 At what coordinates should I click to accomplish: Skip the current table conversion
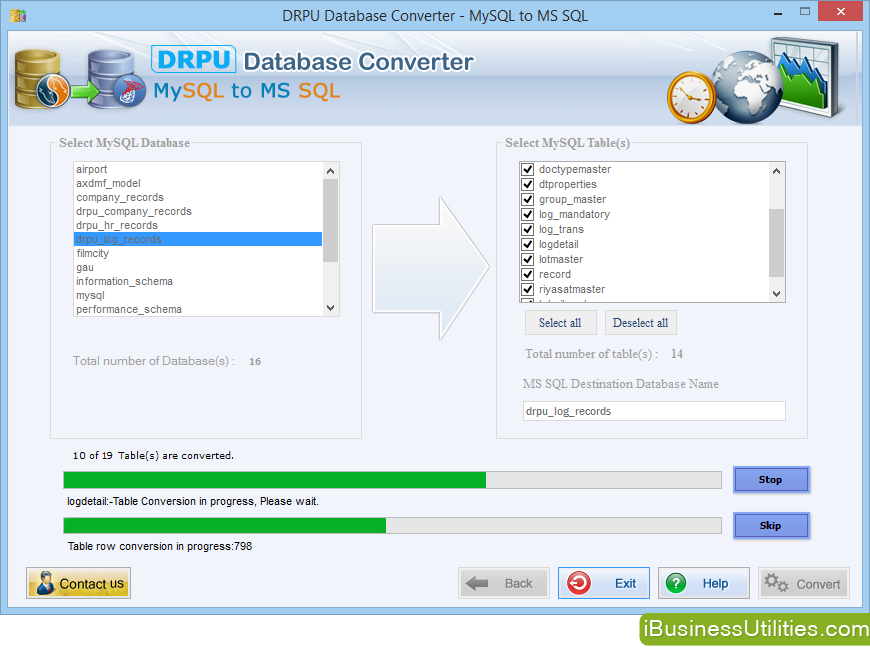[x=771, y=525]
